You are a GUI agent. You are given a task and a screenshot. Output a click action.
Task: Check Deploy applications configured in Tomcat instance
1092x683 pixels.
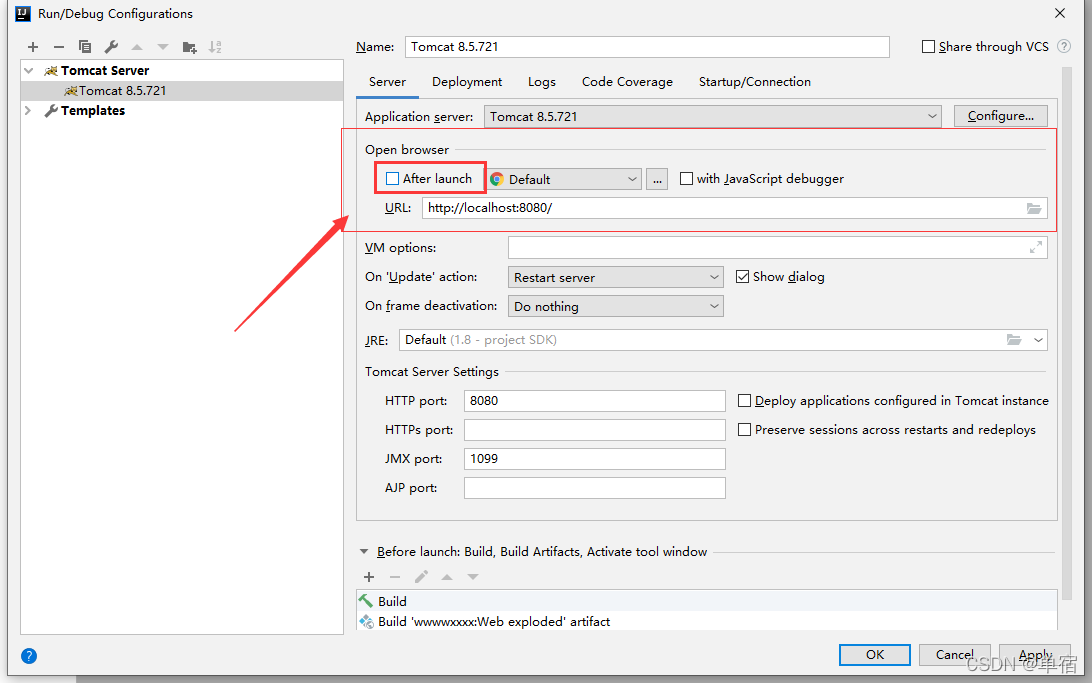click(744, 400)
